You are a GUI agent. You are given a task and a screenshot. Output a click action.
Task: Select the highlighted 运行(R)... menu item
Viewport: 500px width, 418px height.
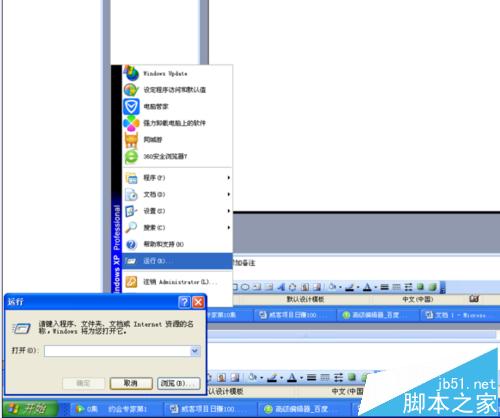(177, 261)
